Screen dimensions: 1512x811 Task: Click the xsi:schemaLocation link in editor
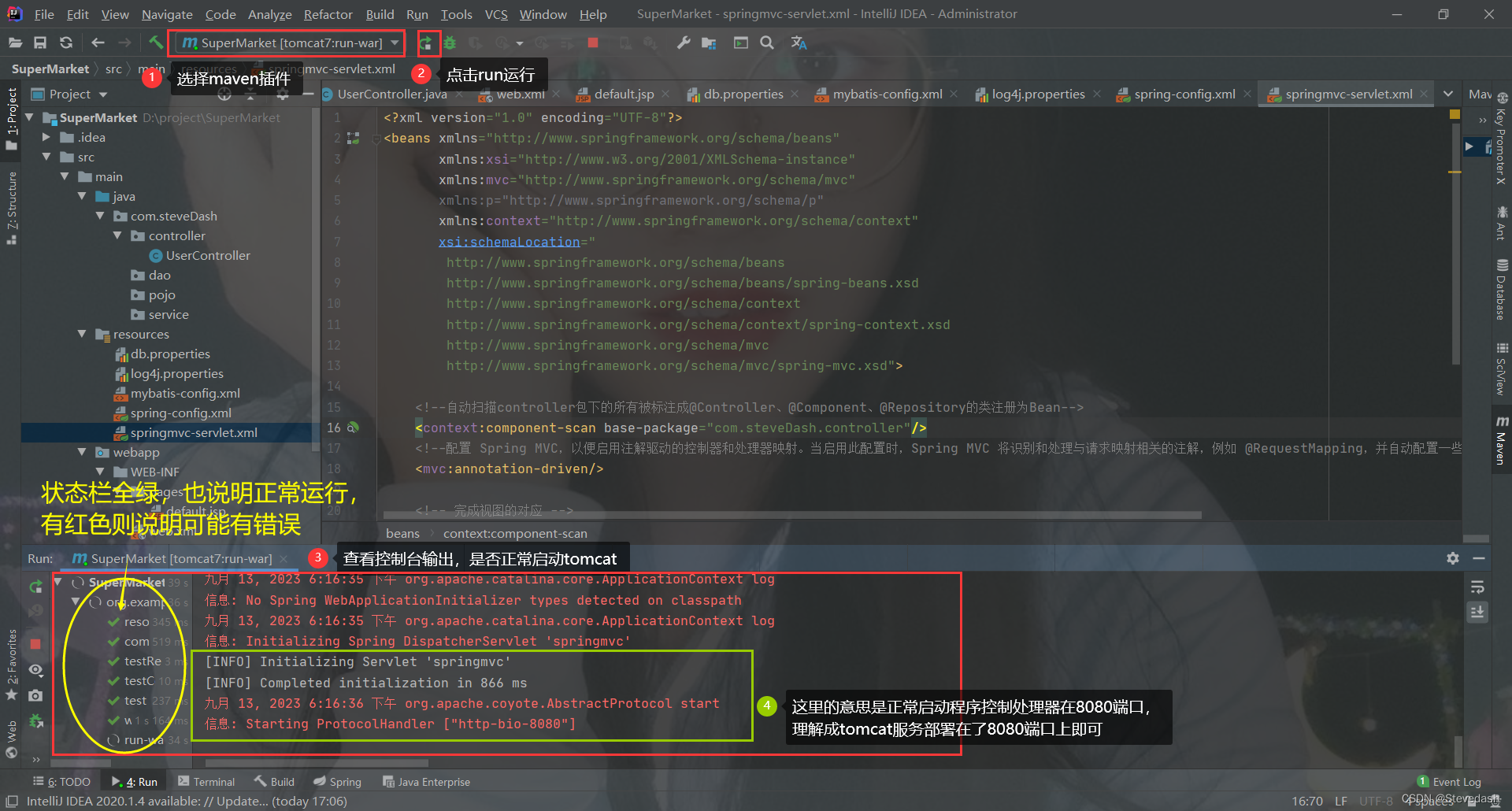[509, 242]
